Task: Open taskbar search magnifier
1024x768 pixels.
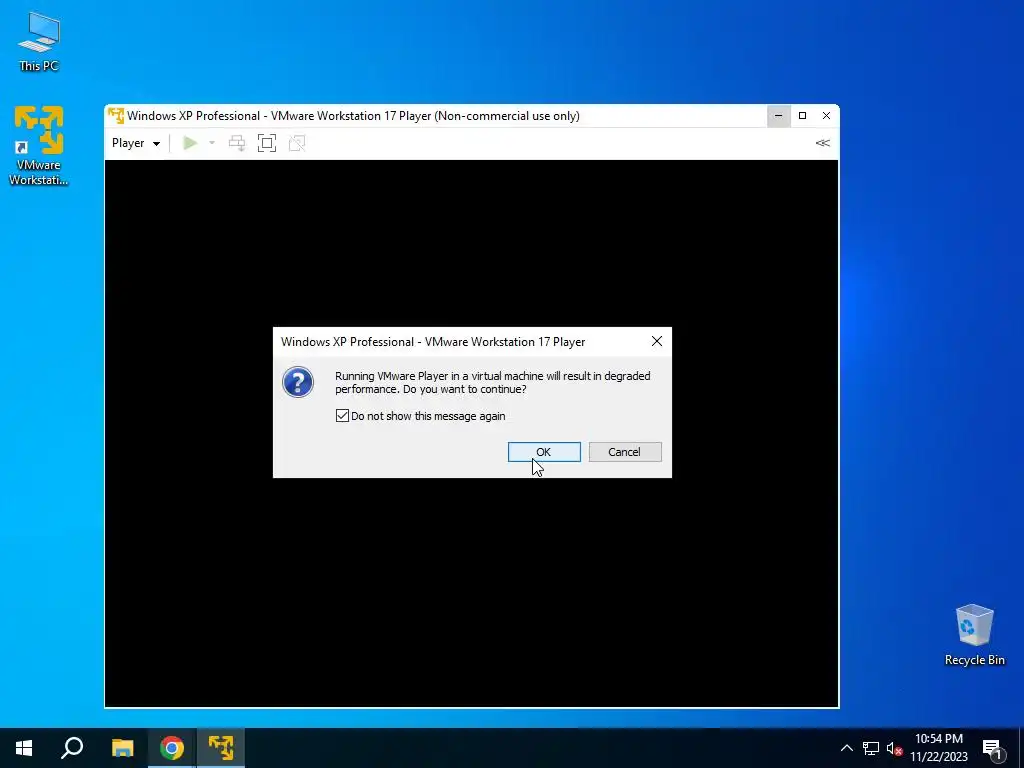Action: [x=72, y=748]
